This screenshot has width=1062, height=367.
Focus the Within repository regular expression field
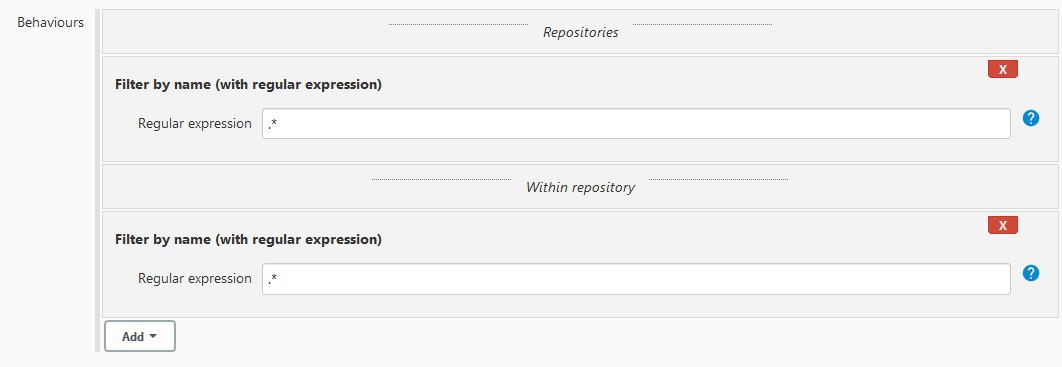tap(636, 279)
